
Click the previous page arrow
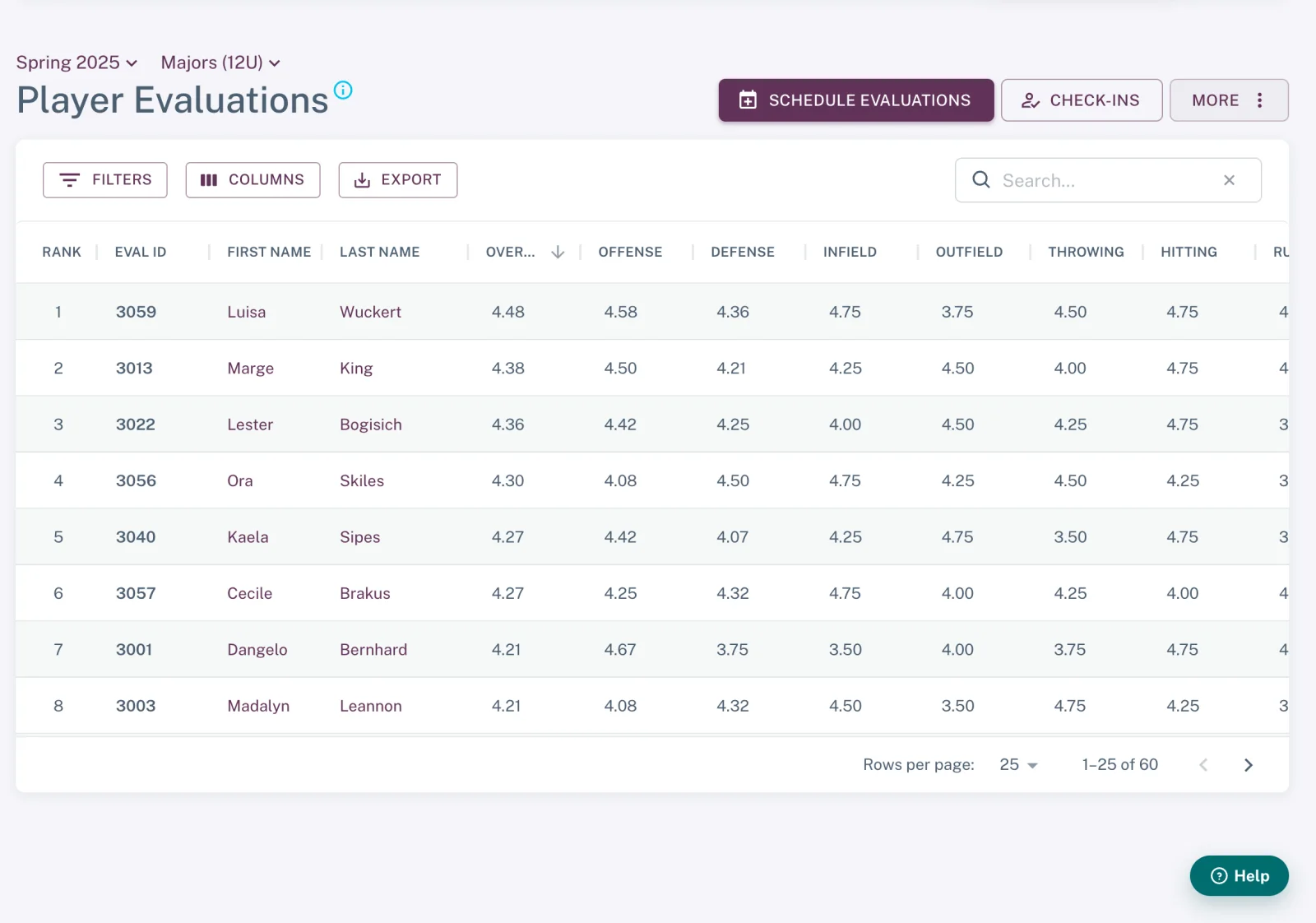coord(1203,765)
